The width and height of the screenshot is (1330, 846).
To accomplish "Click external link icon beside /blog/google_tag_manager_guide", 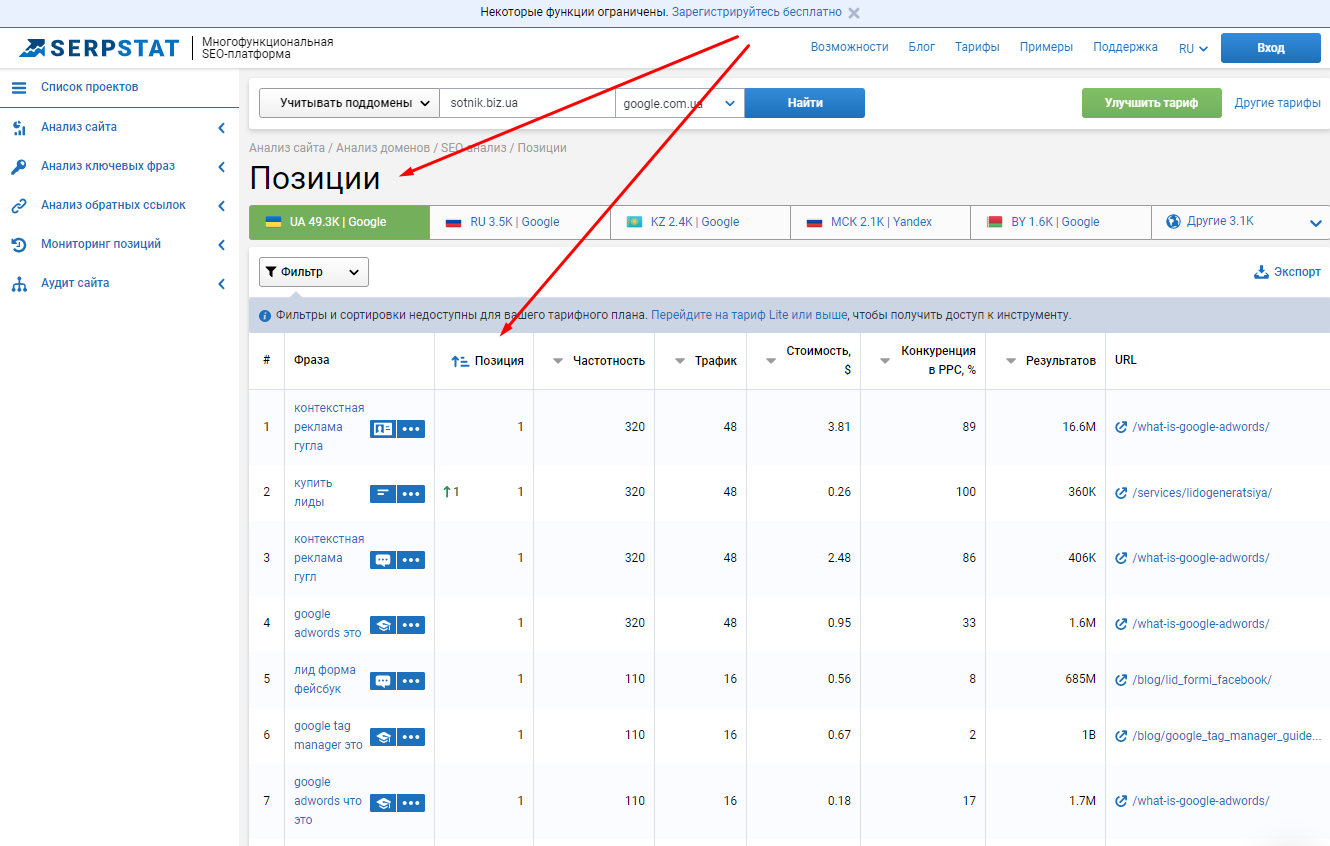I will point(1121,736).
